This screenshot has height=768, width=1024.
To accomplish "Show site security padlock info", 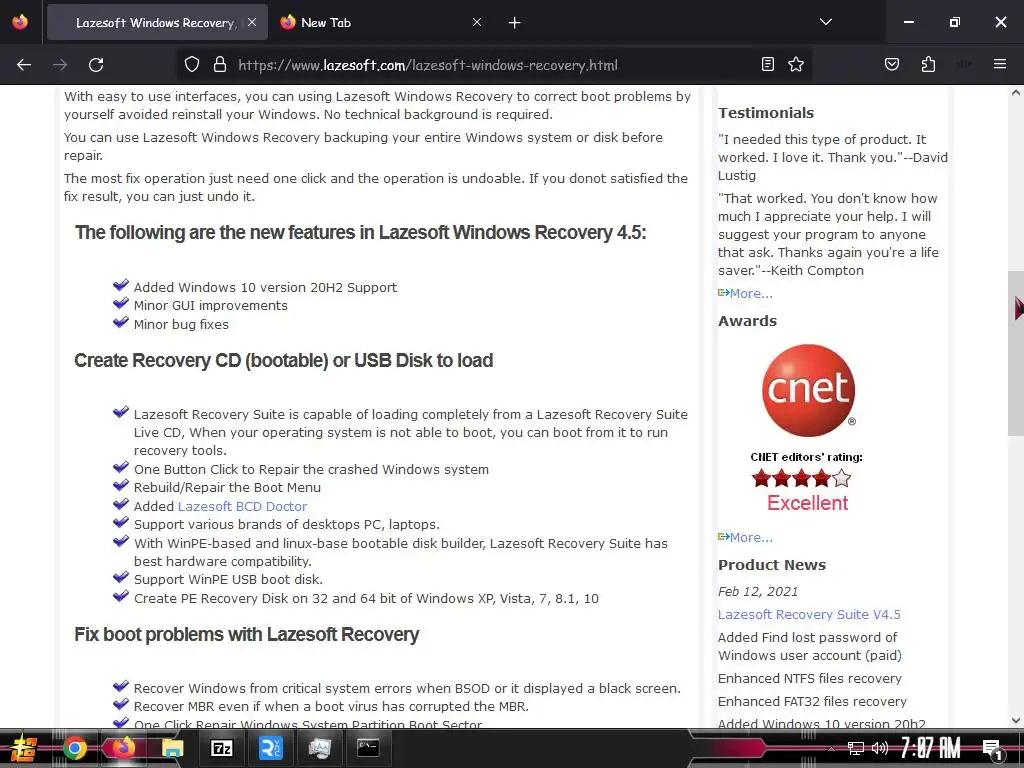I will click(x=220, y=64).
